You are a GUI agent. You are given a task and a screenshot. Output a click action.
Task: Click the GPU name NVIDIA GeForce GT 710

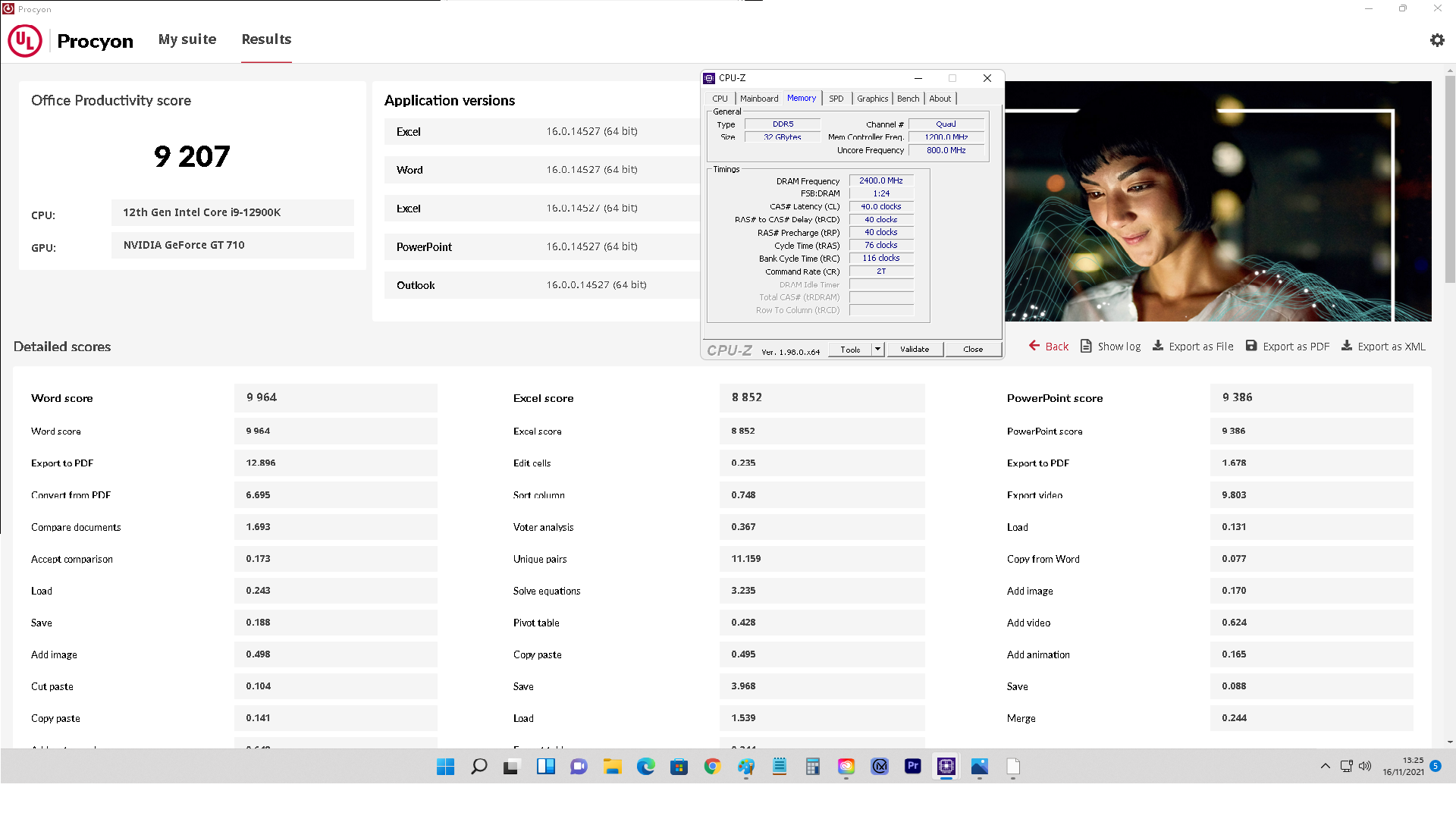[x=233, y=245]
